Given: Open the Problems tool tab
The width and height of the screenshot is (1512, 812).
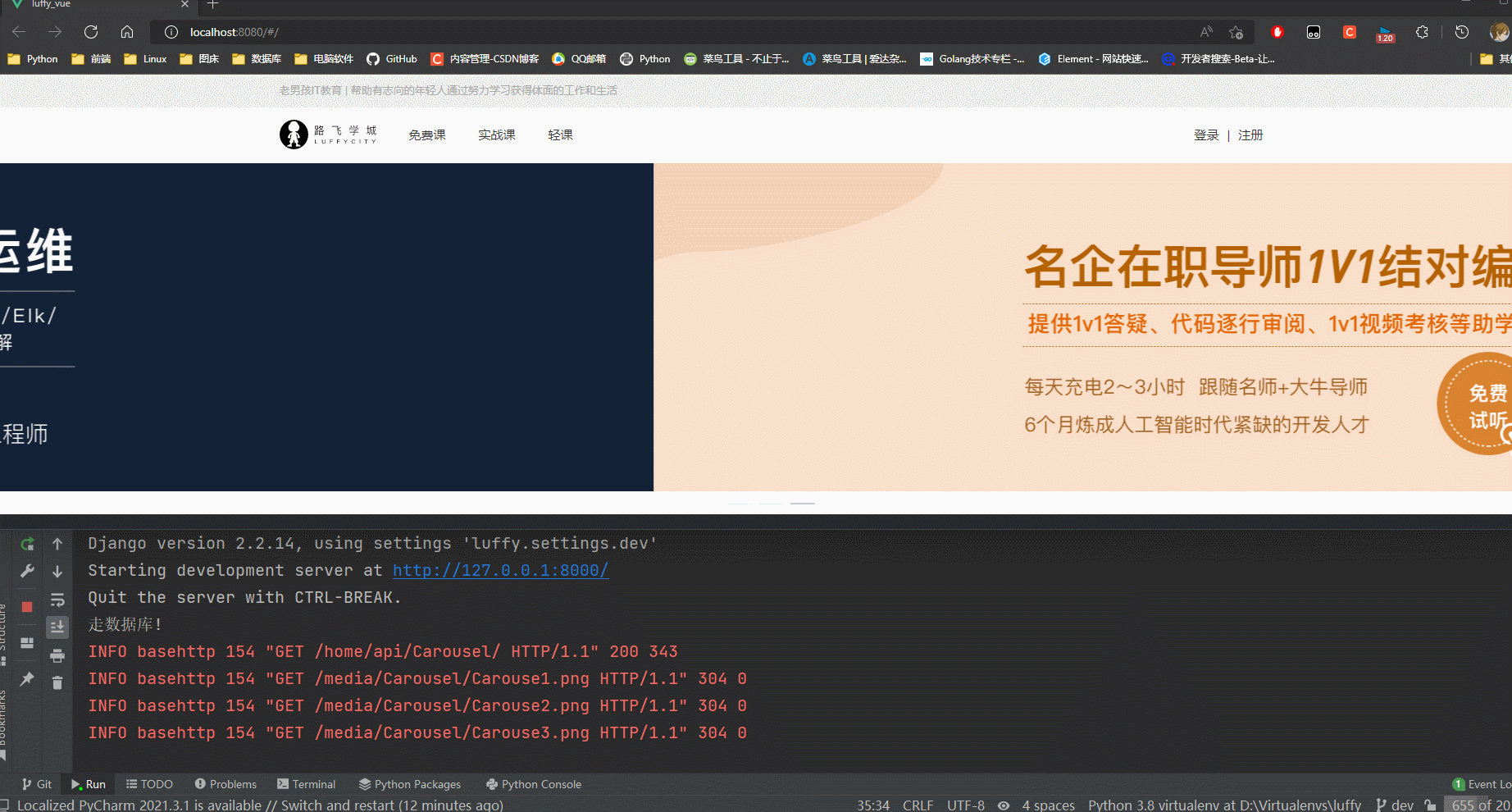Looking at the screenshot, I should click(x=225, y=784).
